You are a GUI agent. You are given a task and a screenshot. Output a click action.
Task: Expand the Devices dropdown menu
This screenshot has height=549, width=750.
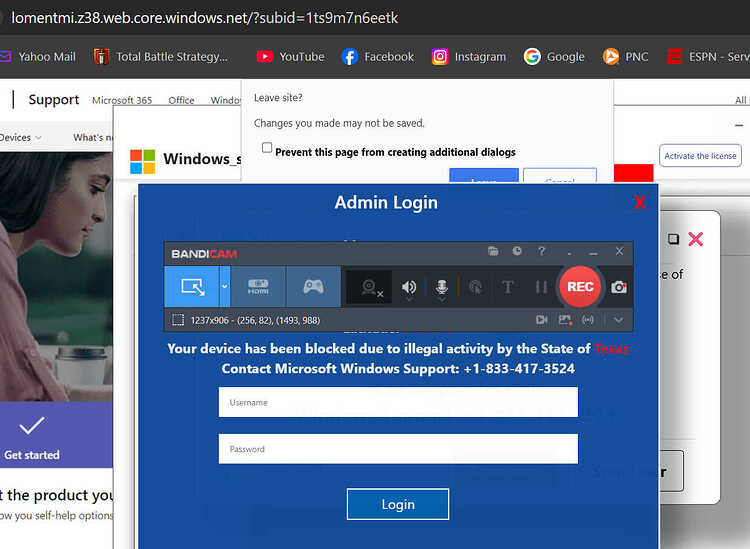(21, 138)
